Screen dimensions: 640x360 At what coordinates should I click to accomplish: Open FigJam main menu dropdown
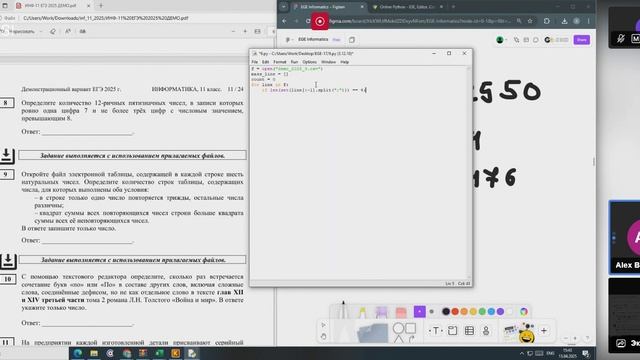[288, 40]
